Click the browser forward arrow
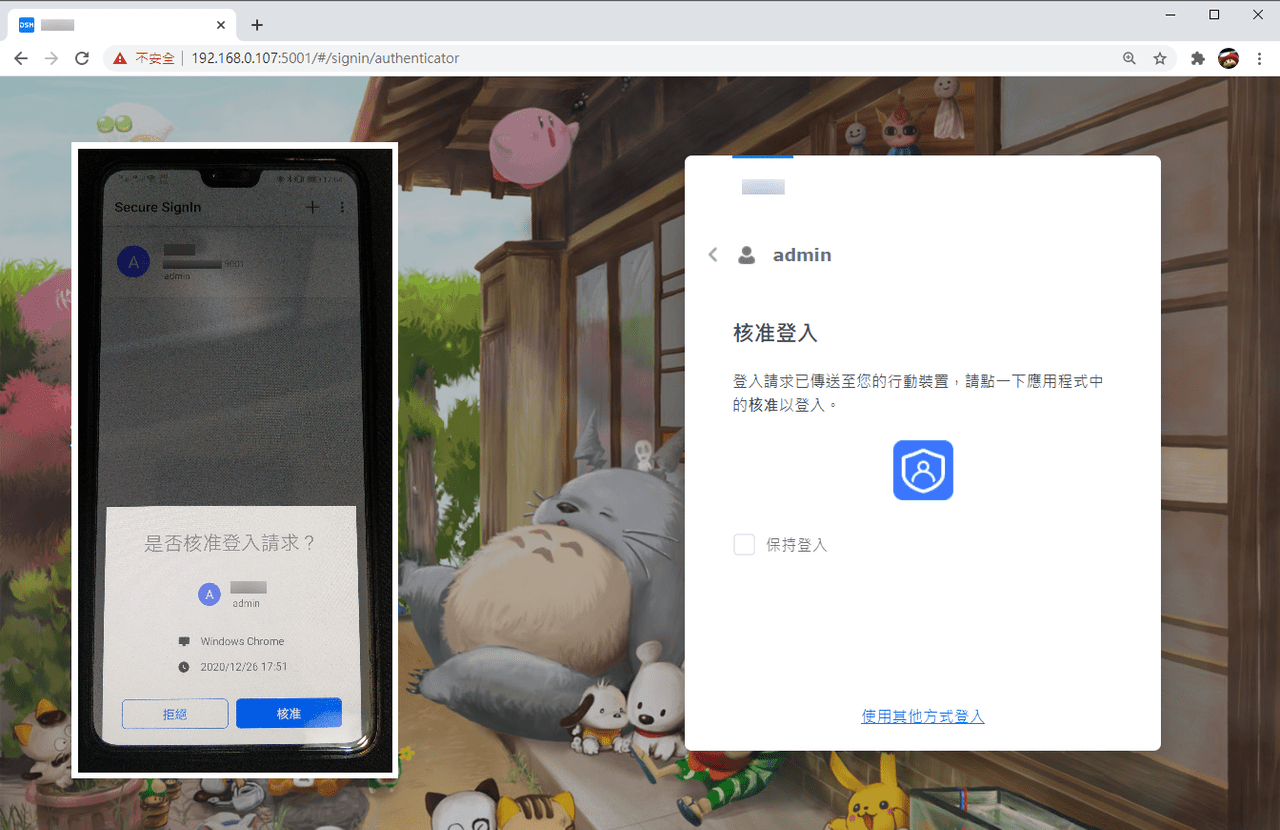1280x830 pixels. point(51,59)
